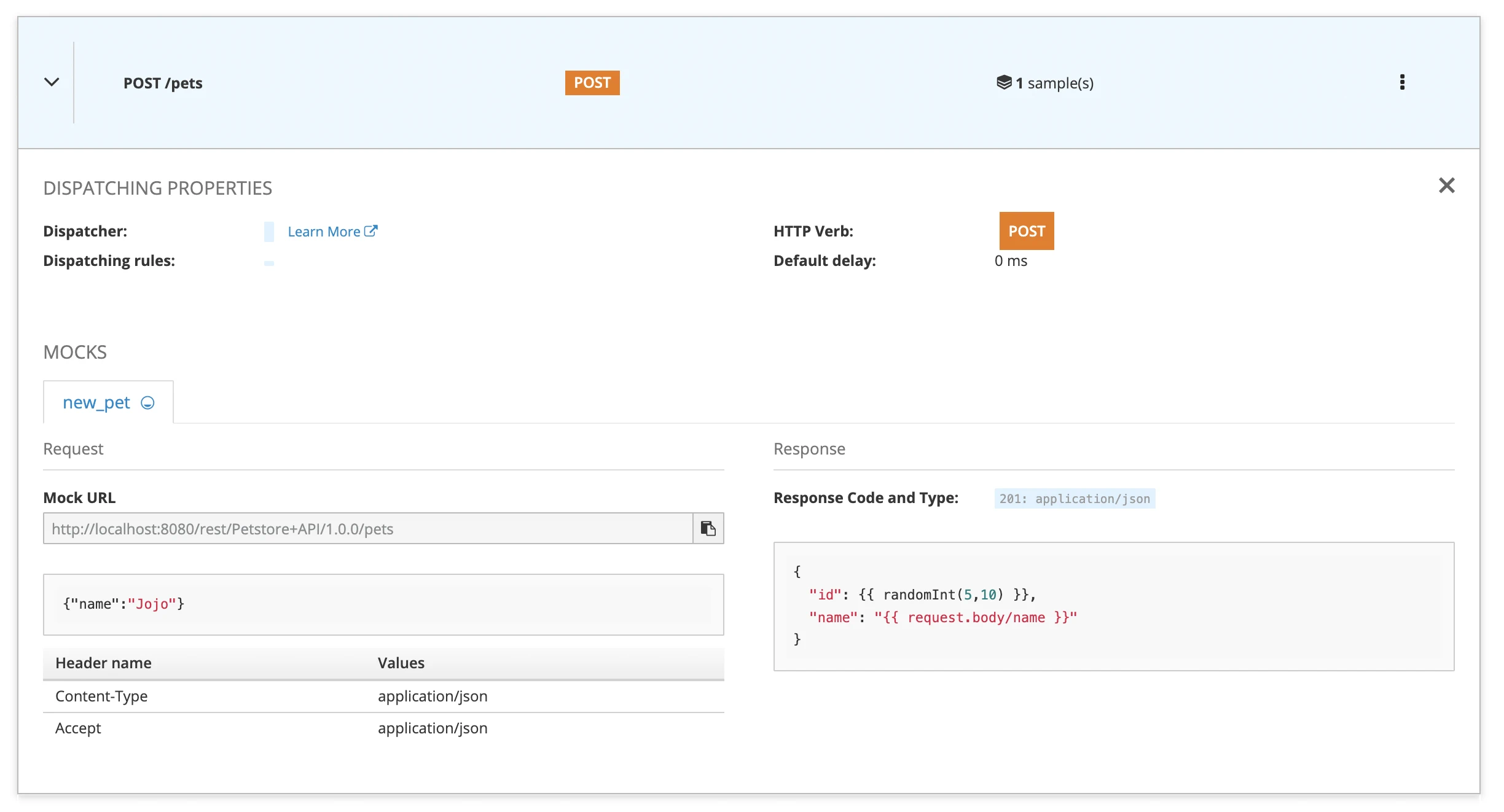Copy mock URL with clipboard icon

click(708, 529)
